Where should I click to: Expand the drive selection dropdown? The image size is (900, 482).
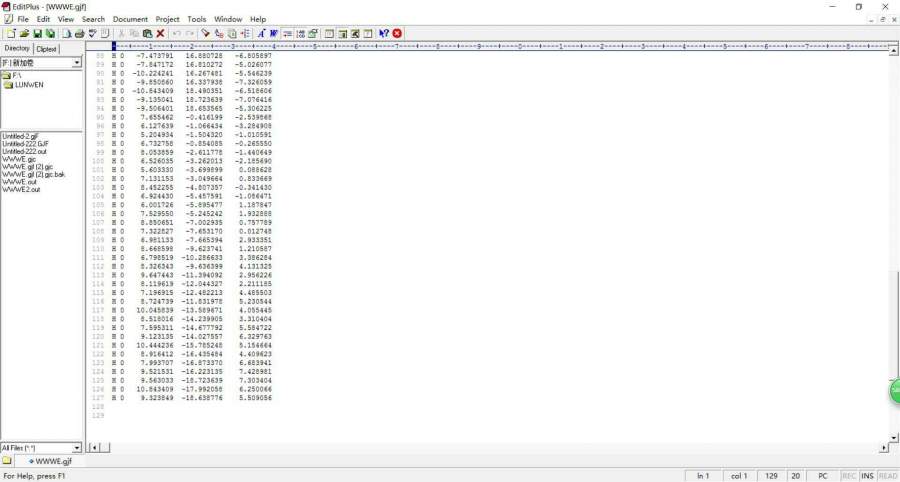(77, 63)
